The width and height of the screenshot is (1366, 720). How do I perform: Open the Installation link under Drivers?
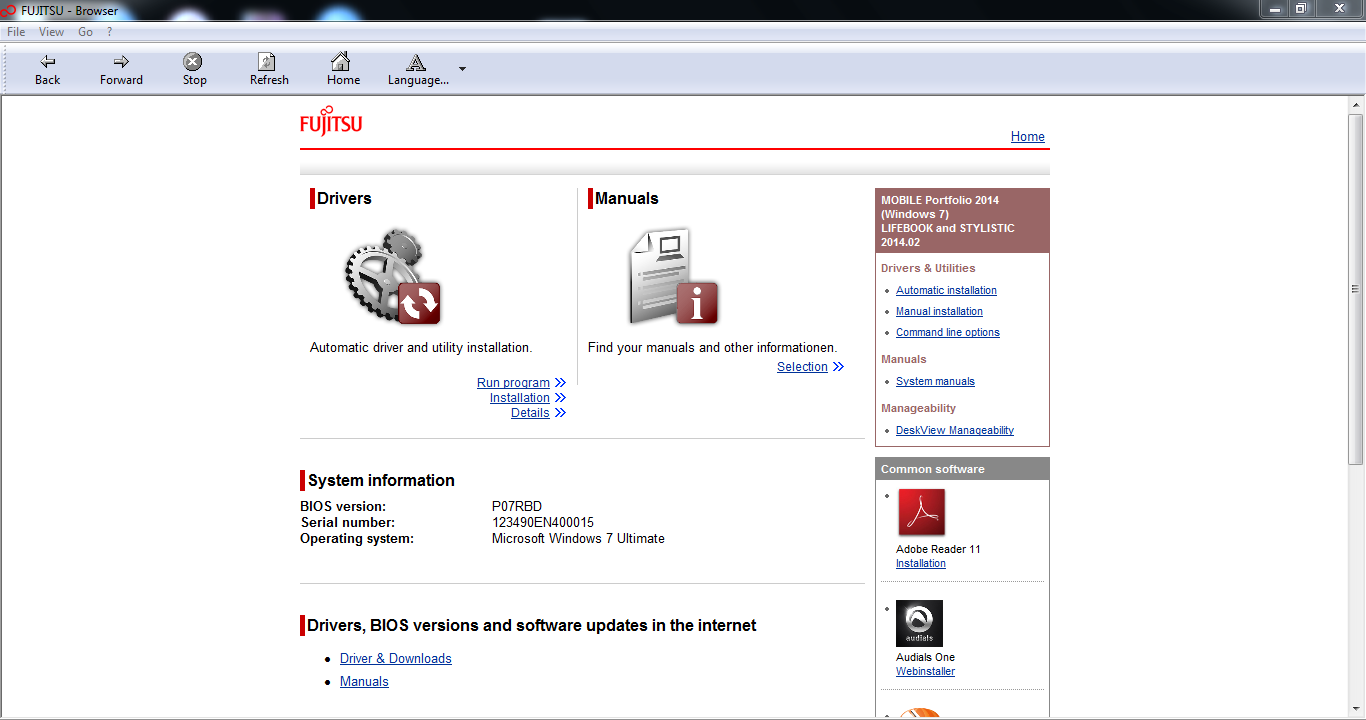(x=519, y=398)
